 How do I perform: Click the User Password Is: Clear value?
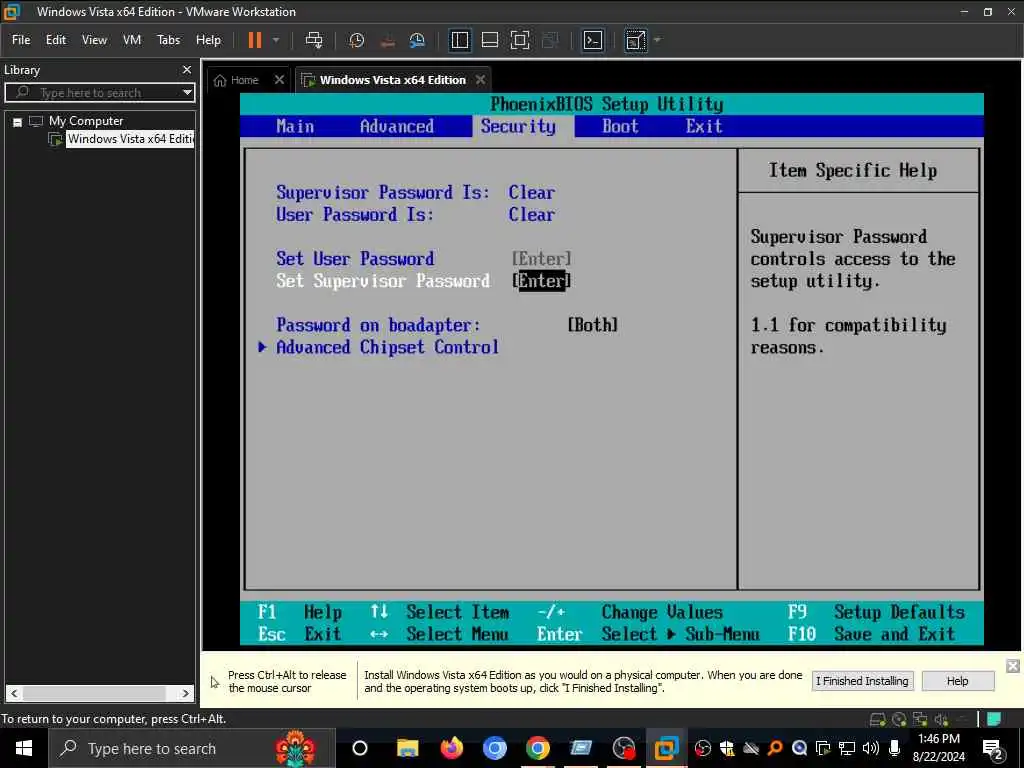point(532,215)
